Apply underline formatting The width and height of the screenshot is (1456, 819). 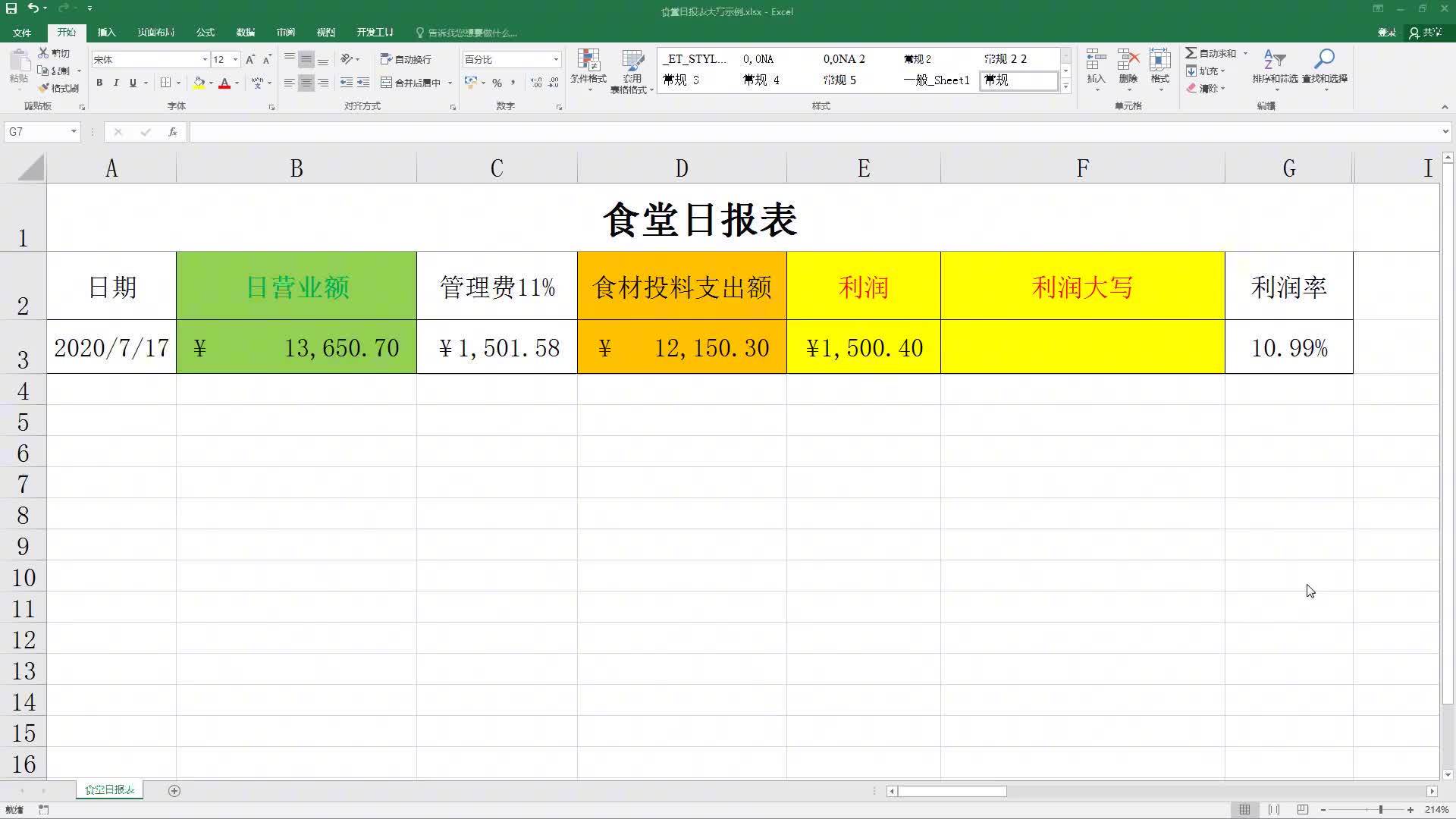coord(133,83)
